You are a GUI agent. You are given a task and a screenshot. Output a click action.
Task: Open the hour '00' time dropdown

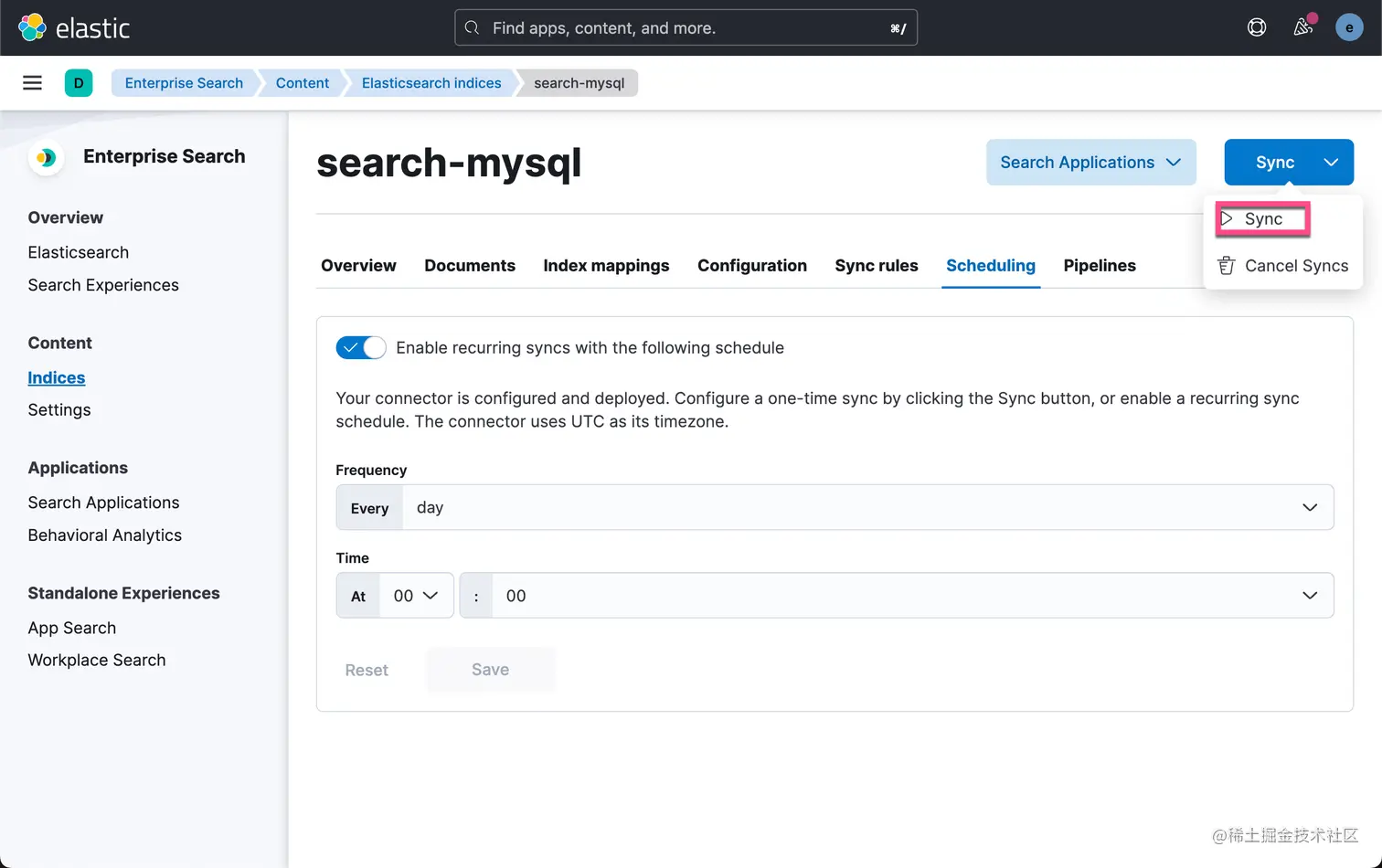point(416,596)
